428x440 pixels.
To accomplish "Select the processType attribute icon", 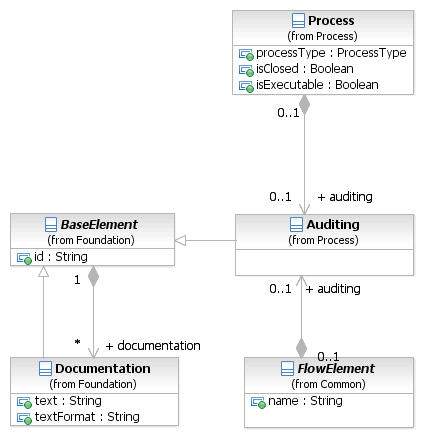I will click(246, 54).
